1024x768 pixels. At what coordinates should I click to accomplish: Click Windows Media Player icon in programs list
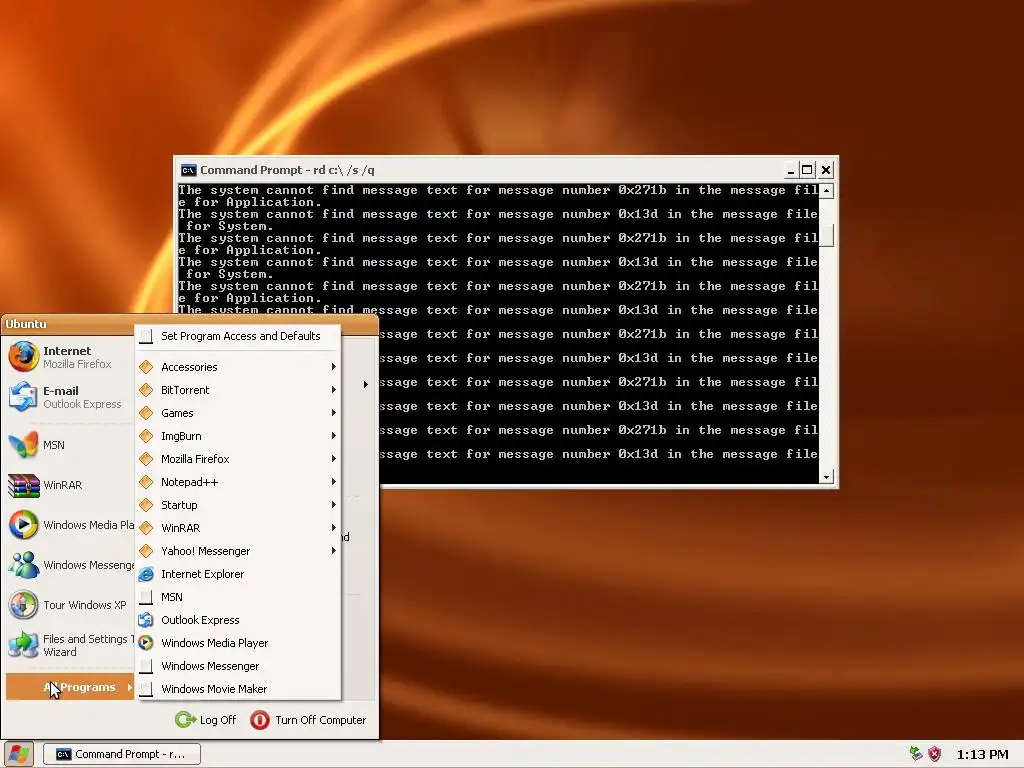(146, 643)
